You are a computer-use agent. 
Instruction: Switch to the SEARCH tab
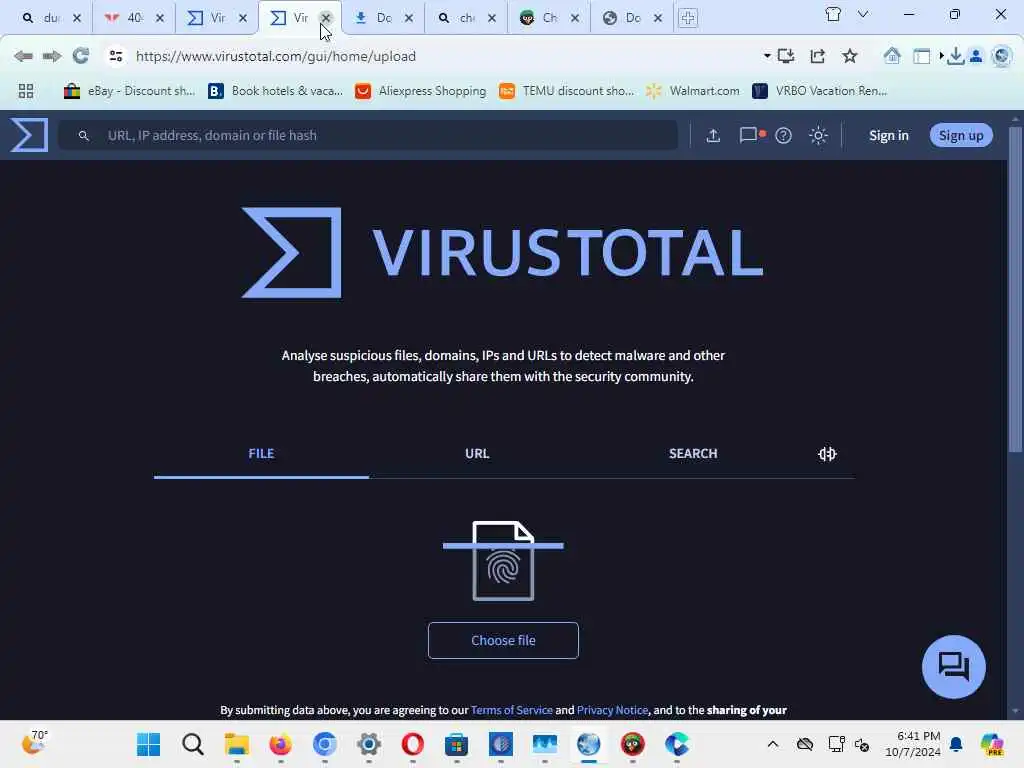(x=693, y=454)
